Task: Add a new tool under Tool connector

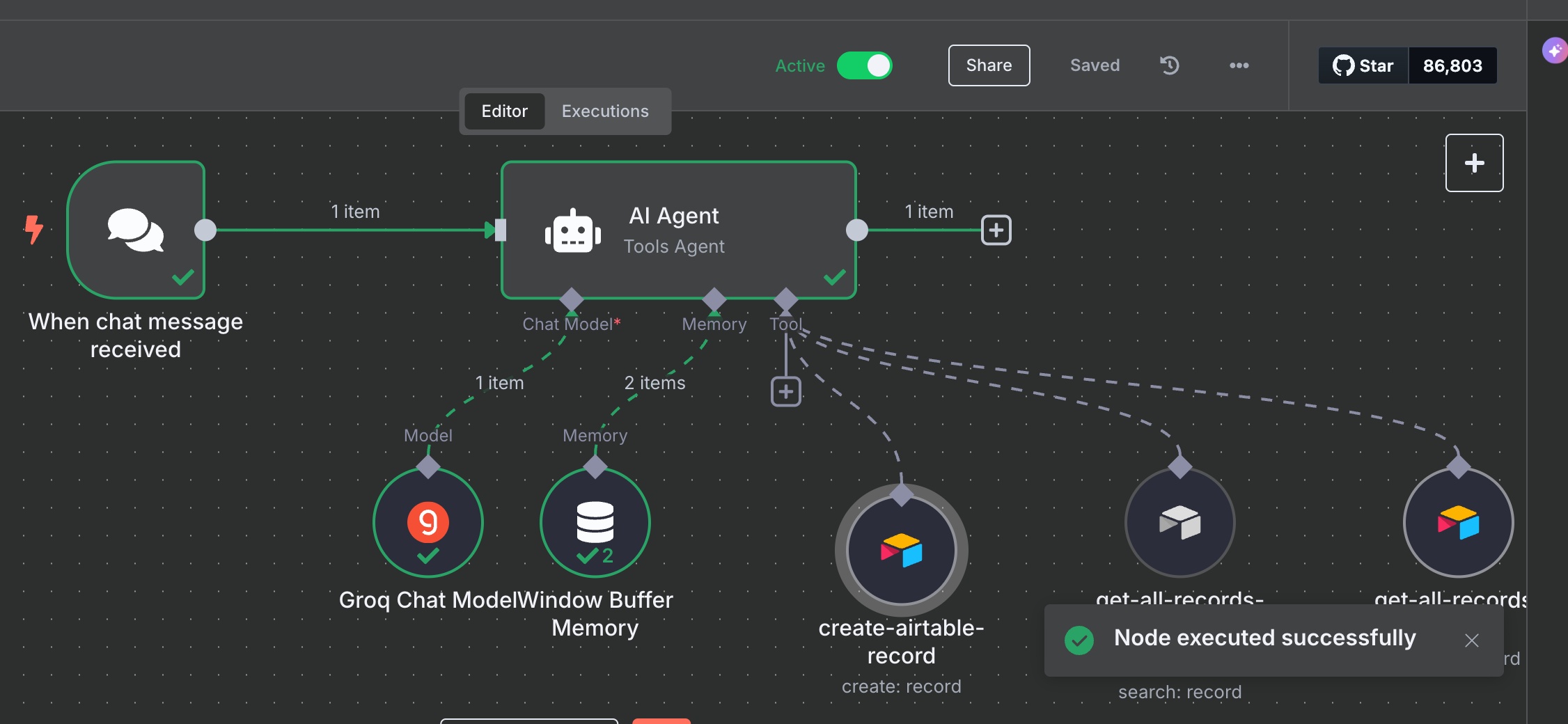Action: 785,392
